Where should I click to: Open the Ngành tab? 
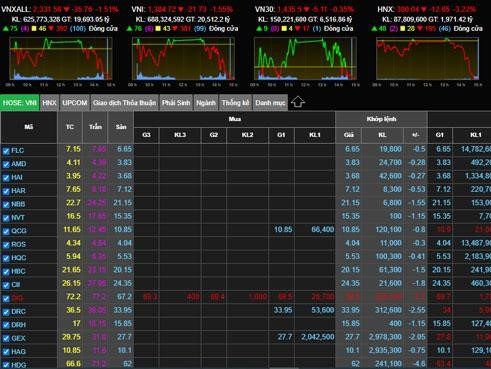click(x=206, y=103)
